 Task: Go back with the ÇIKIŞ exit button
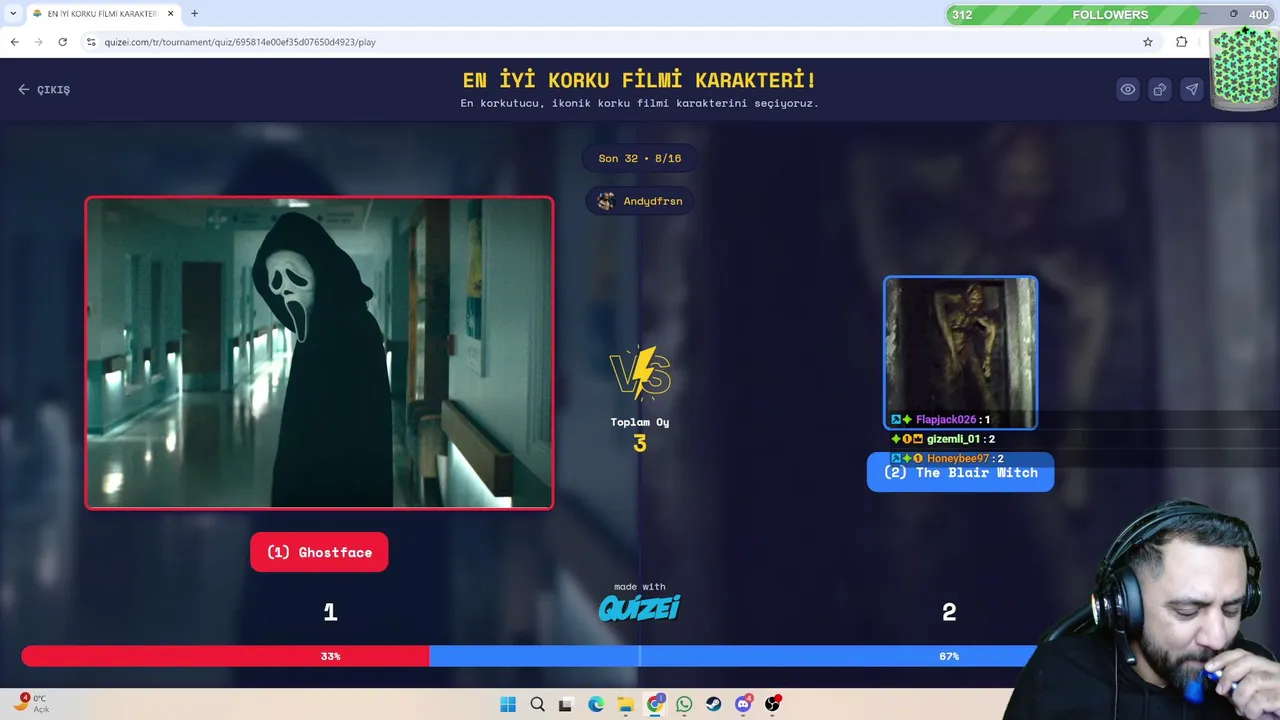tap(44, 89)
